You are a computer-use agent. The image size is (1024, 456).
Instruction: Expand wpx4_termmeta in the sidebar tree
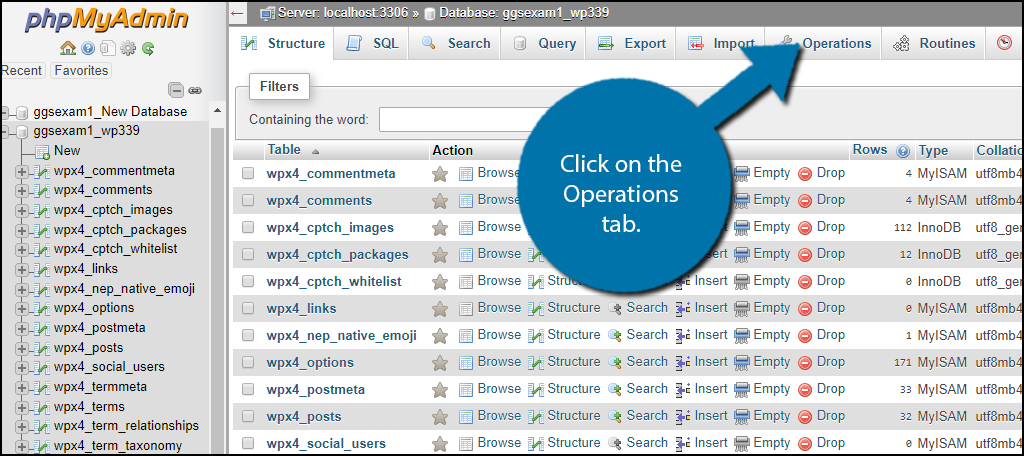tap(22, 387)
